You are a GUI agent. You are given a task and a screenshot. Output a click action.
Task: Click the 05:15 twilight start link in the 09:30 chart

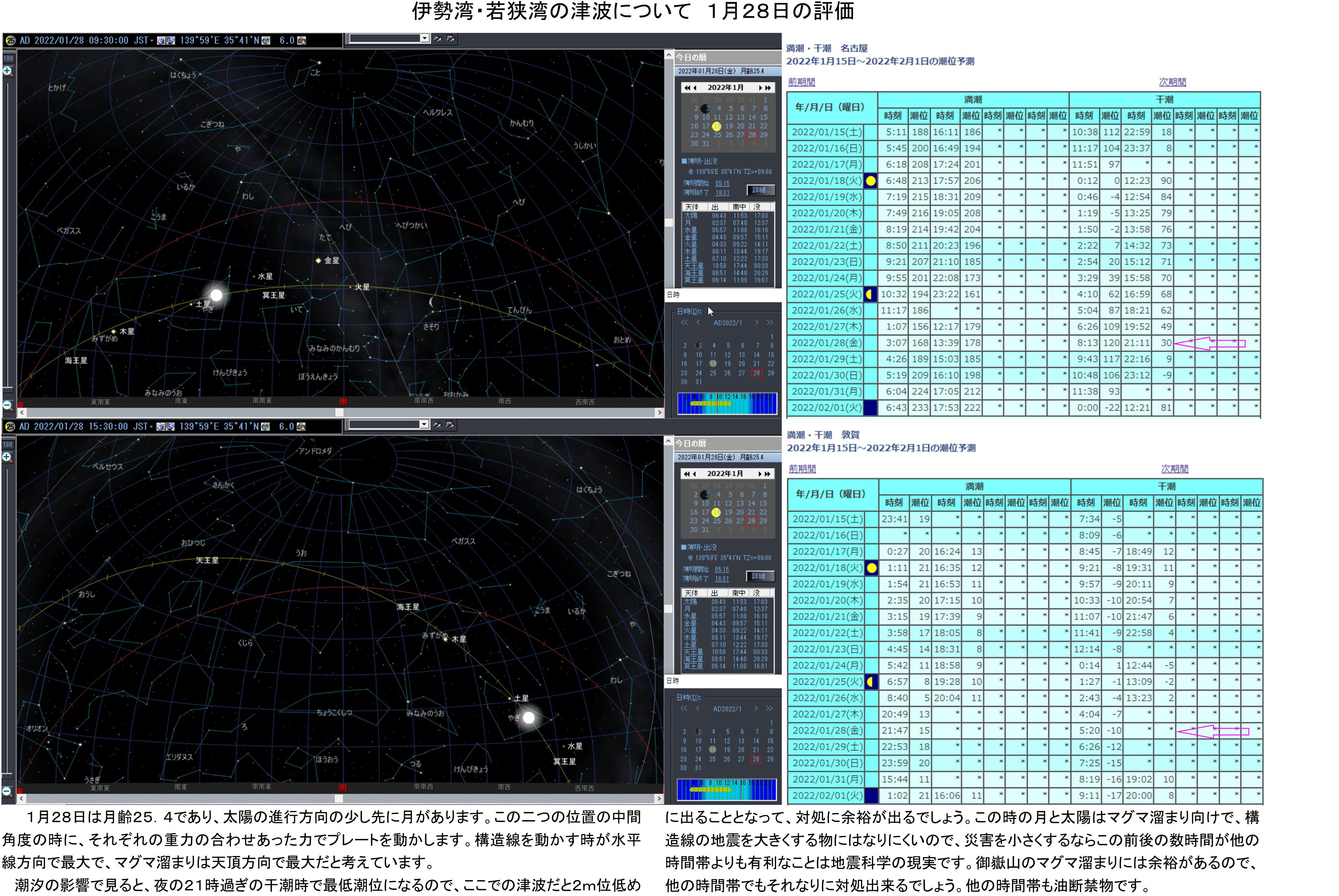(x=722, y=183)
